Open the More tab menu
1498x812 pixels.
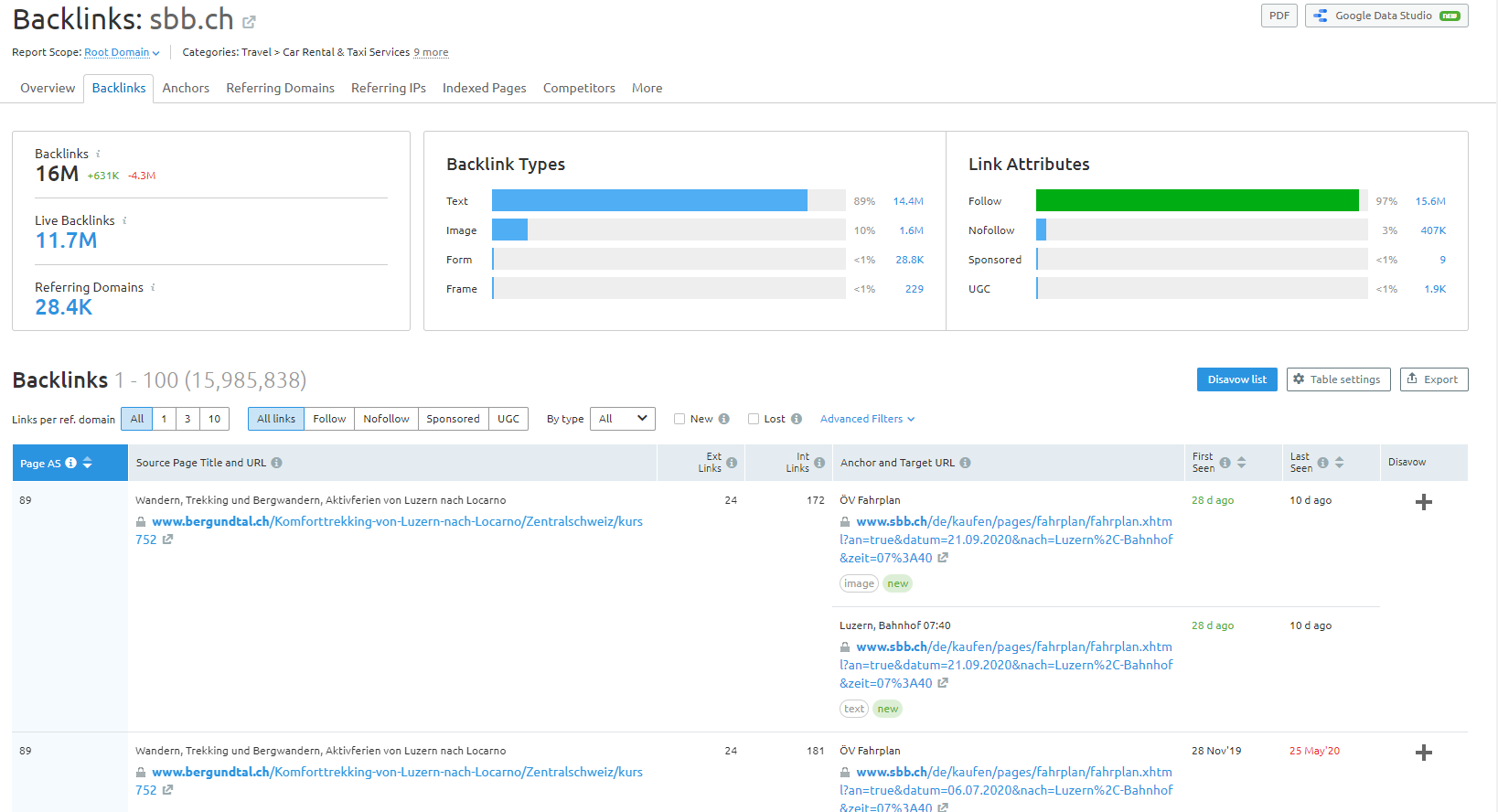coord(647,88)
